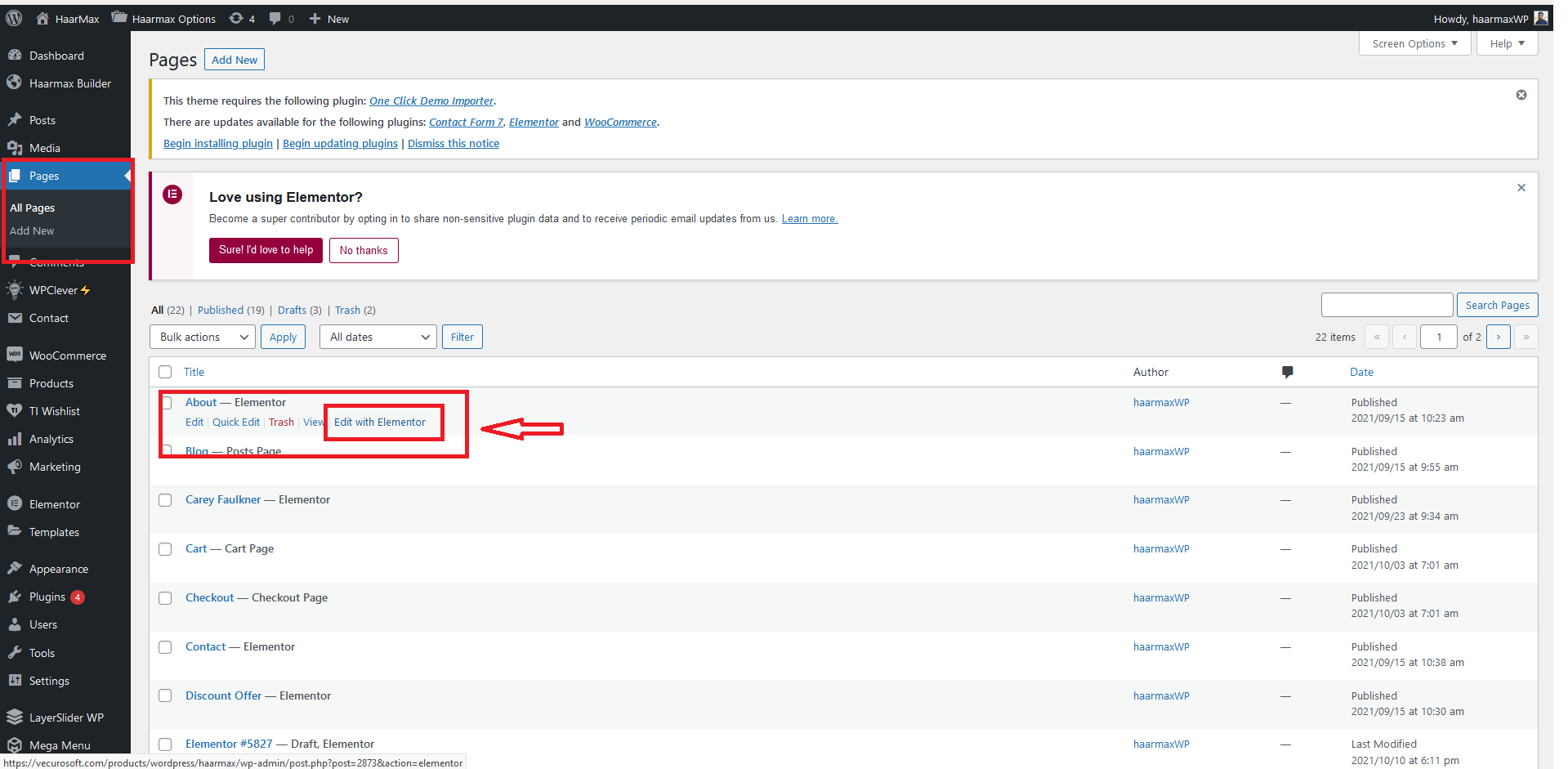The image size is (1568, 769).
Task: Expand the Screen Options panel
Action: point(1415,43)
